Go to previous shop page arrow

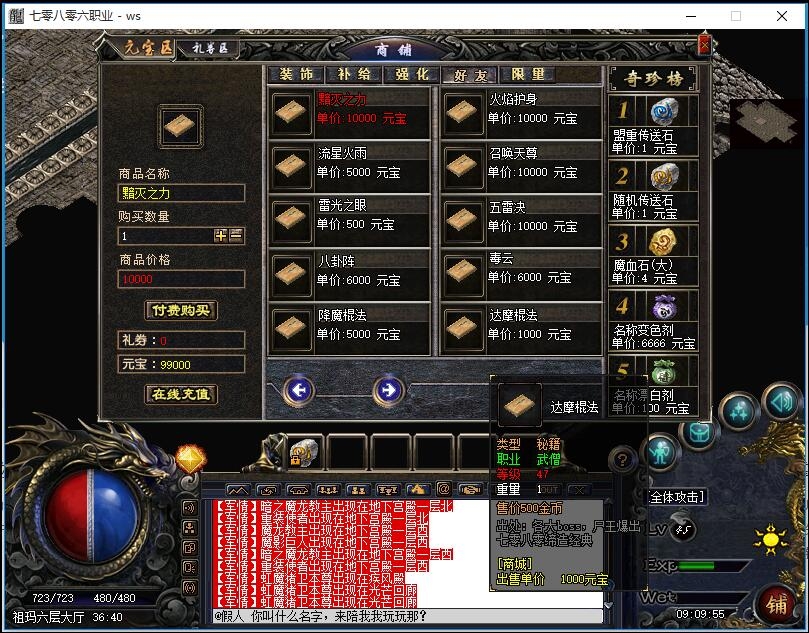[298, 390]
